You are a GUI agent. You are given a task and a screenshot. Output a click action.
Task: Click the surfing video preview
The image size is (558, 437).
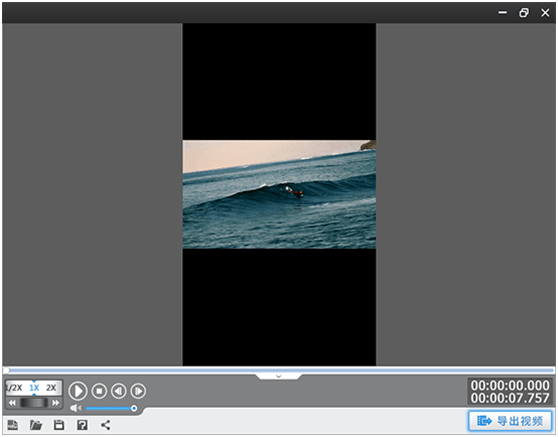tap(279, 194)
